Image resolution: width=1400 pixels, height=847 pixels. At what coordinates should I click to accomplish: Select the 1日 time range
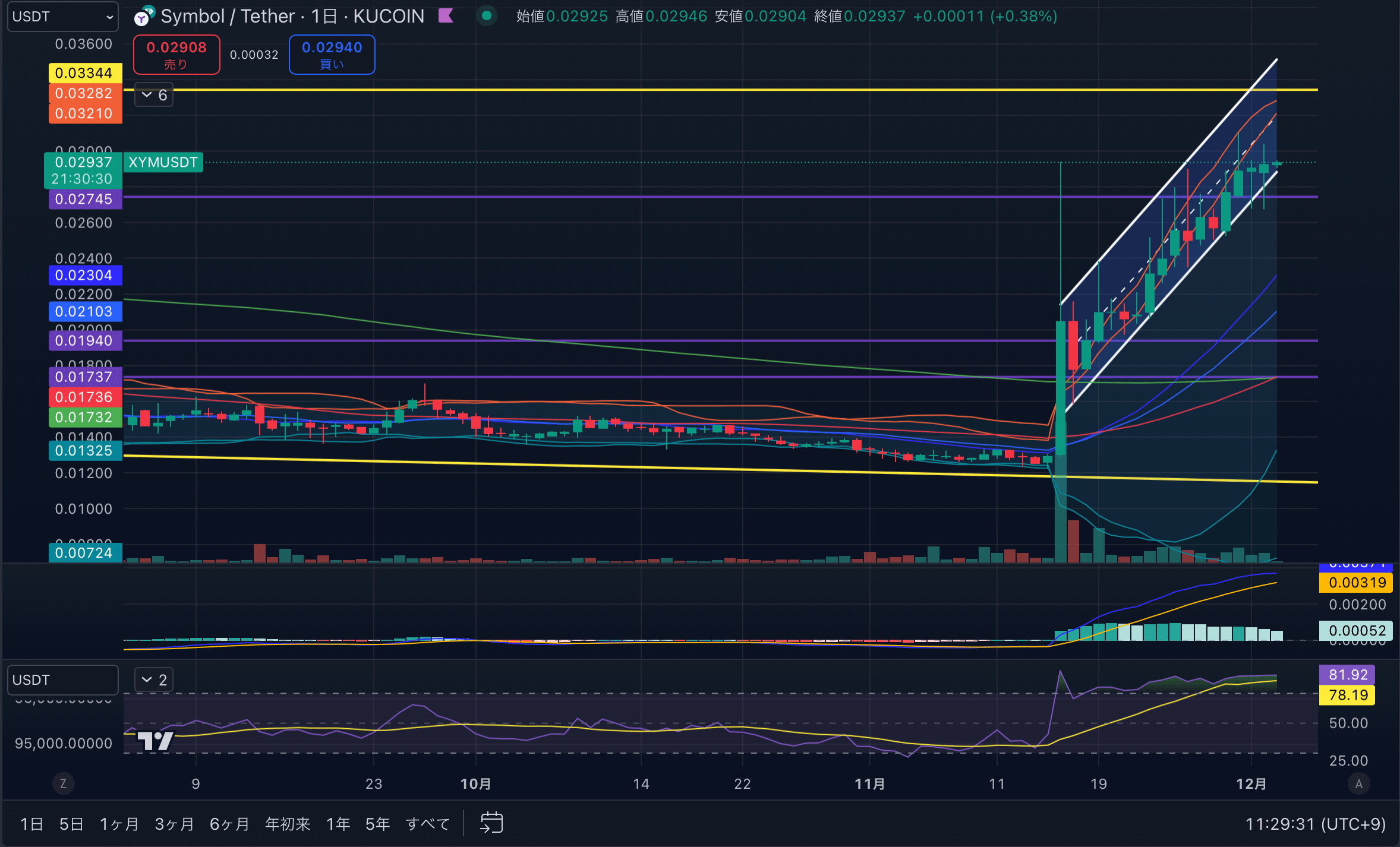(x=31, y=824)
